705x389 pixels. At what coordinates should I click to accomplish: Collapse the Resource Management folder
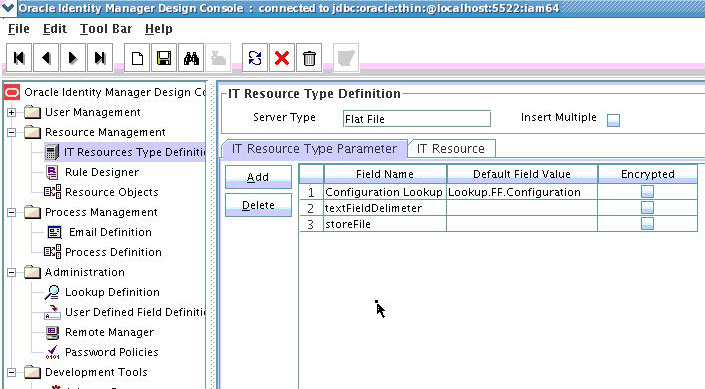pos(12,132)
